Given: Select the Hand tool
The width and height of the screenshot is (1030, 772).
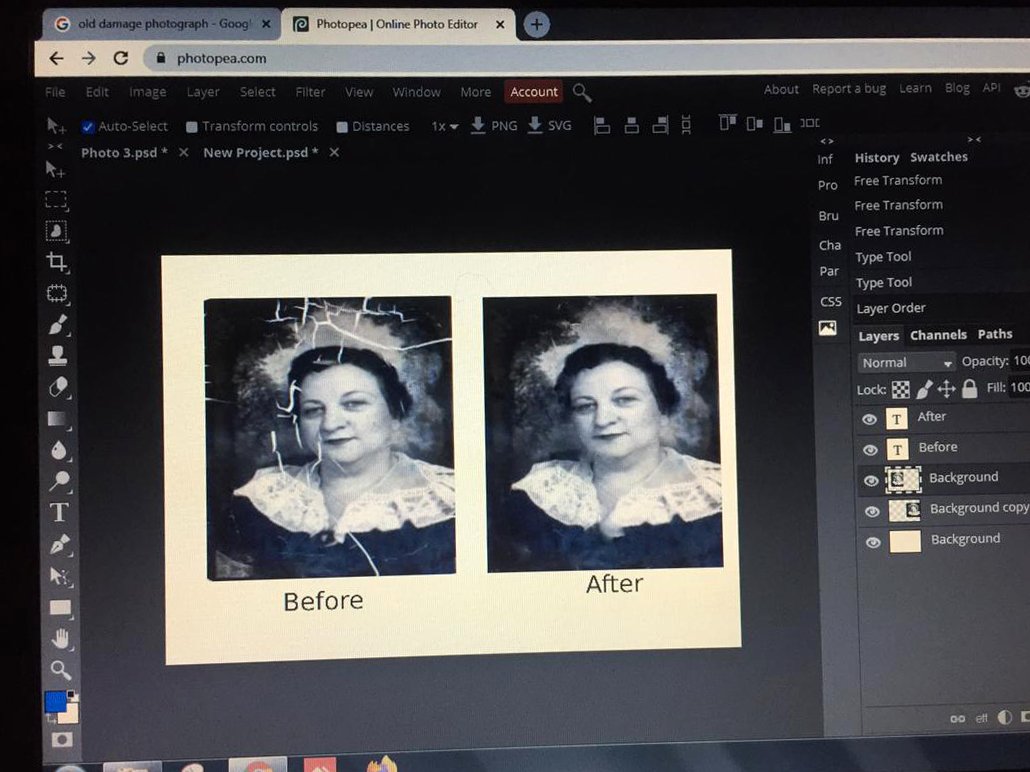Looking at the screenshot, I should click(60, 638).
